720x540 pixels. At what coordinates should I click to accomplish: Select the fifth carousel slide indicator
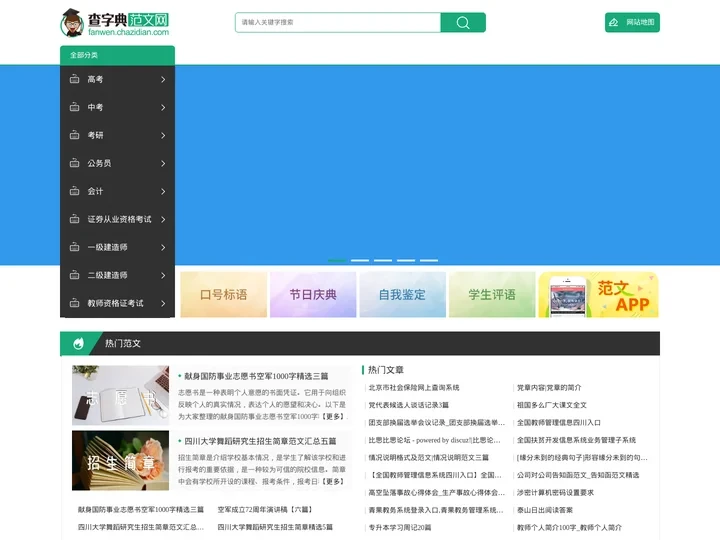point(429,260)
